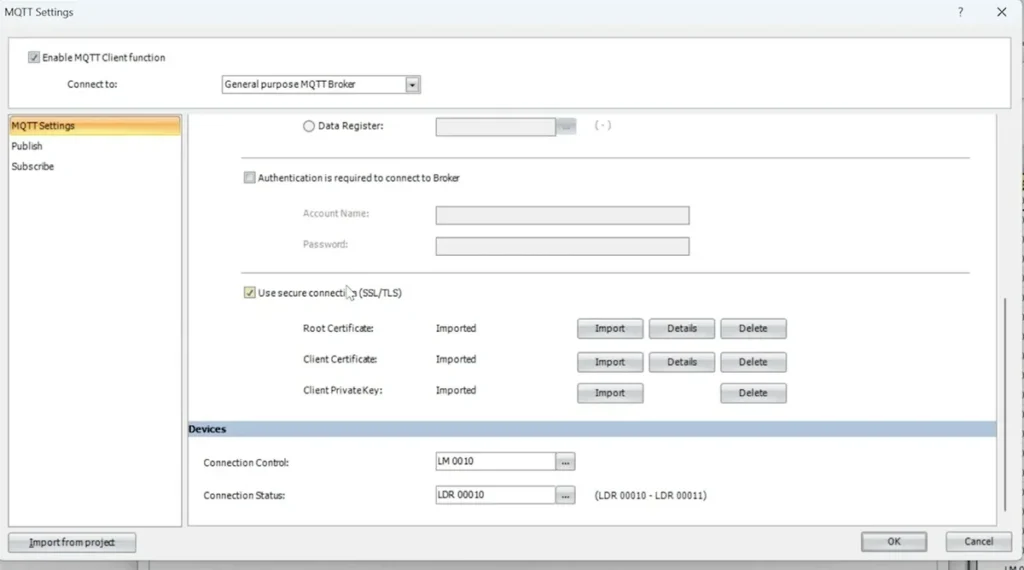The height and width of the screenshot is (570, 1024).
Task: Cancel the MQTT Settings dialog
Action: [978, 541]
